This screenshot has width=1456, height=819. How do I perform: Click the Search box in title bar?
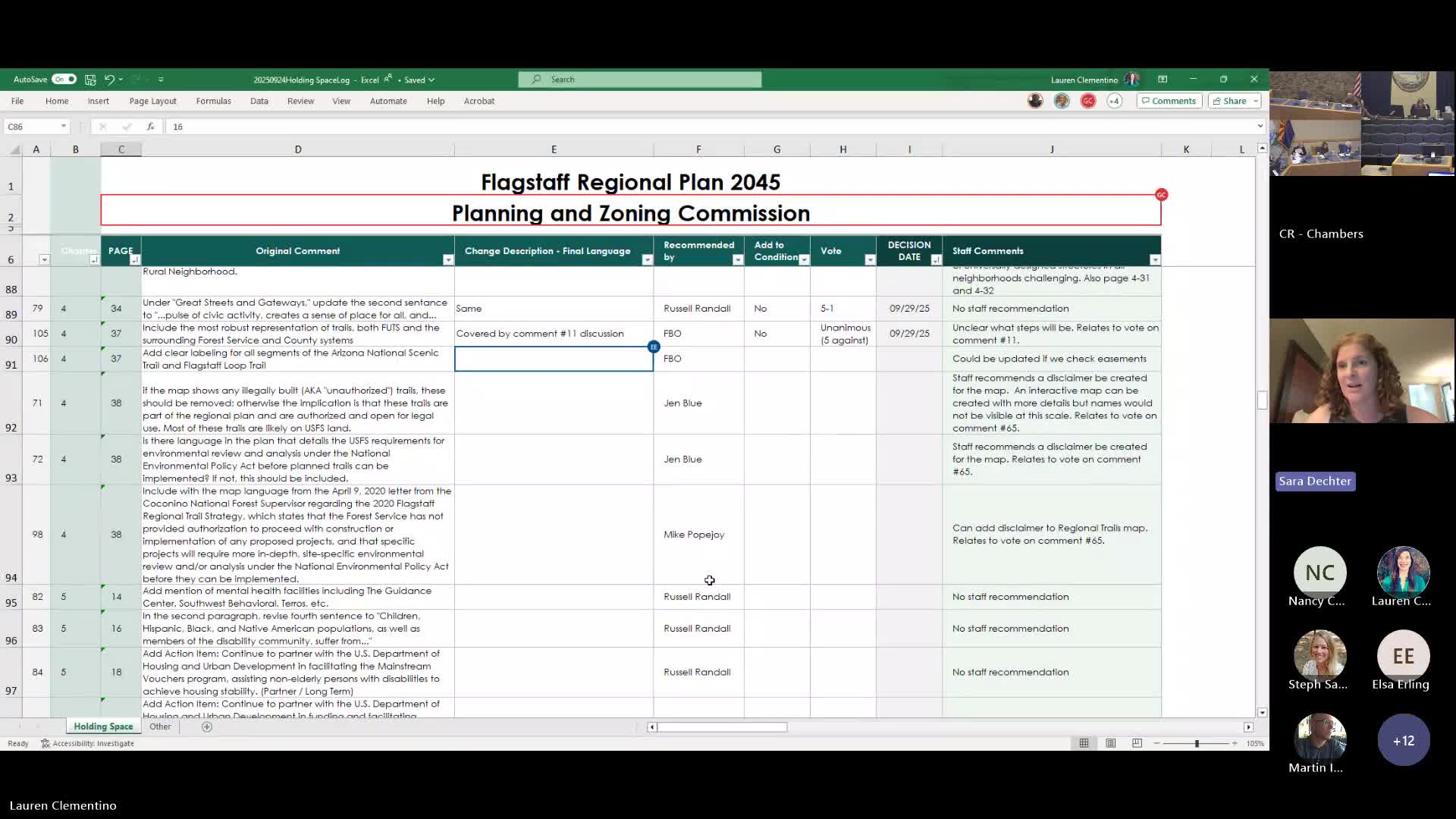pos(639,80)
